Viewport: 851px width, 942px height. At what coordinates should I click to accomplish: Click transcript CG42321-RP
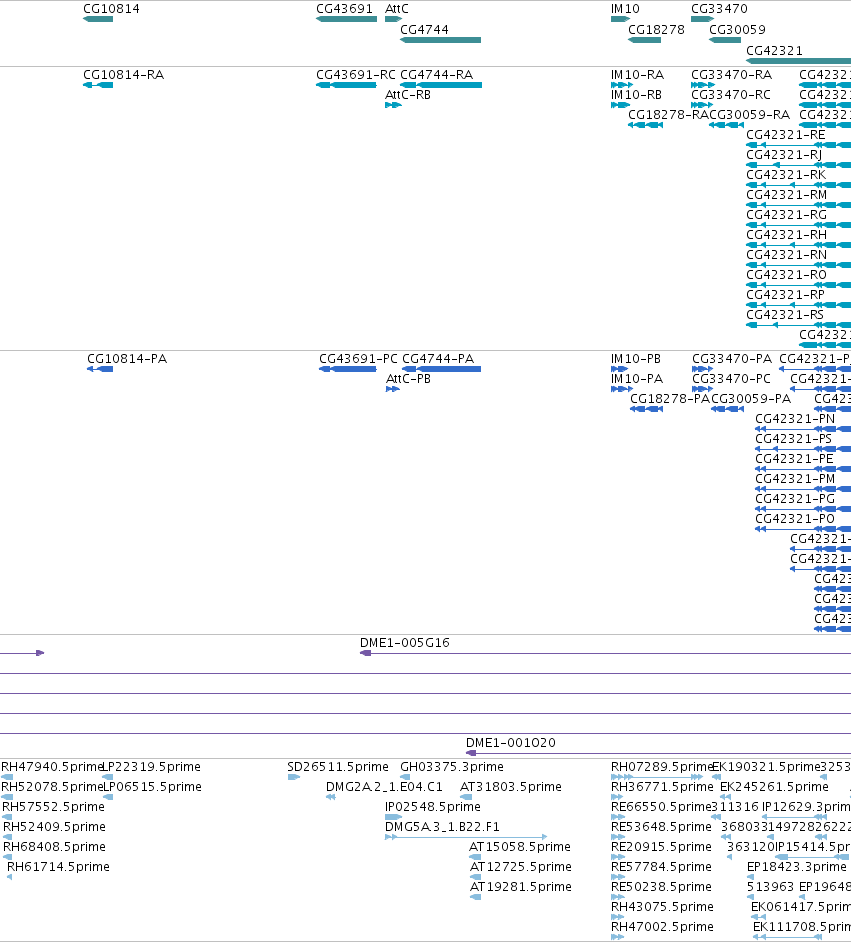click(785, 295)
